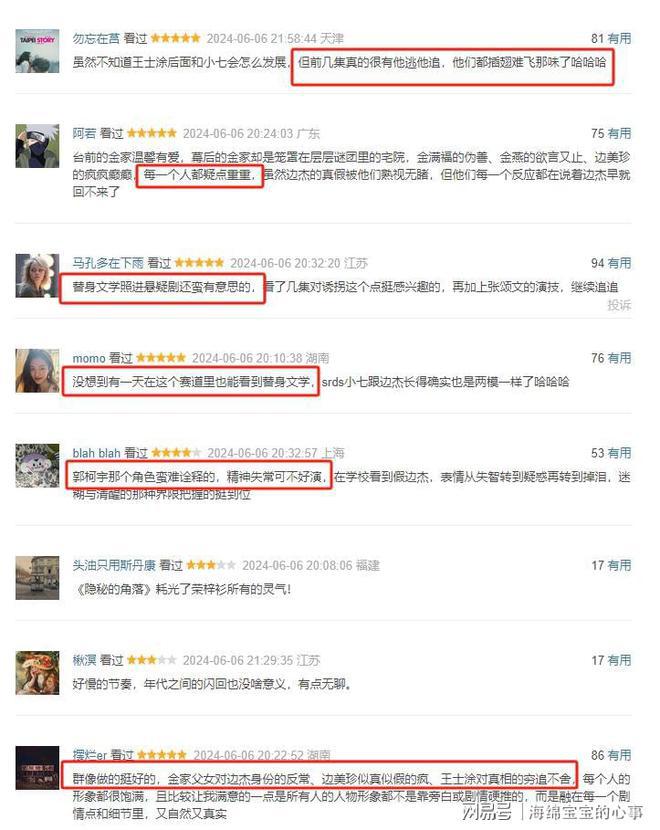This screenshot has width=660, height=830.
Task: Open 马孔多在下雨's user page
Action: pyautogui.click(x=108, y=263)
